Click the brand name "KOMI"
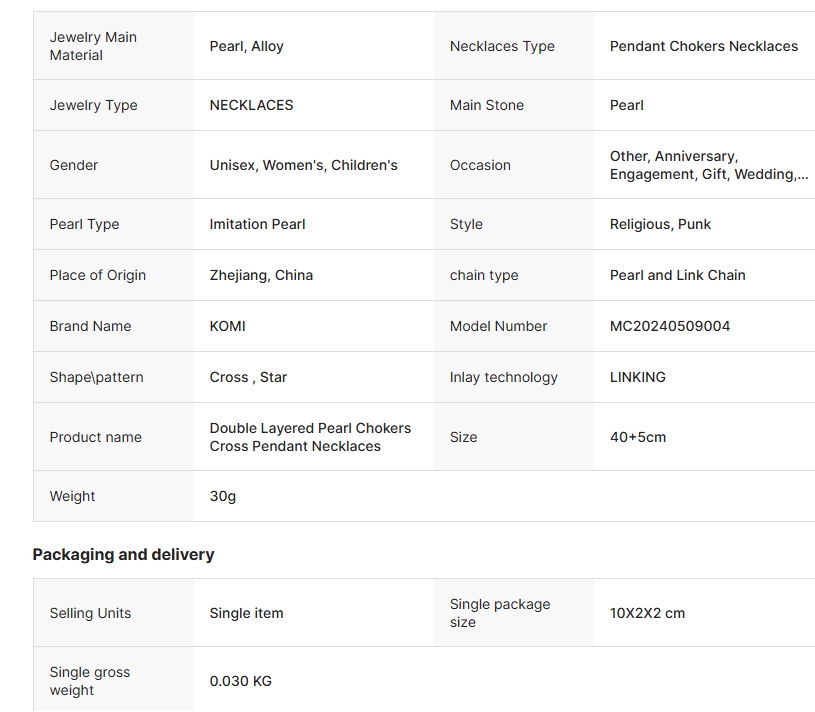Screen dimensions: 815x712 (x=227, y=326)
